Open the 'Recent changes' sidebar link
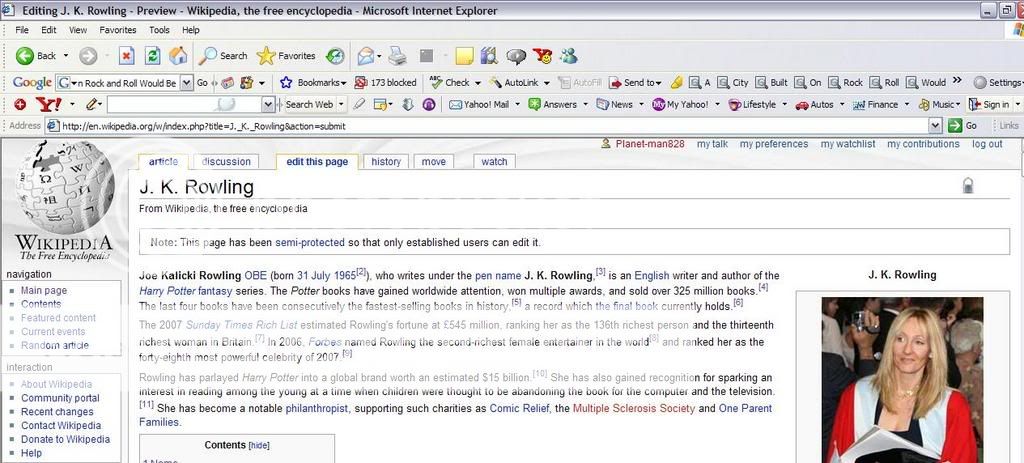 tap(57, 411)
